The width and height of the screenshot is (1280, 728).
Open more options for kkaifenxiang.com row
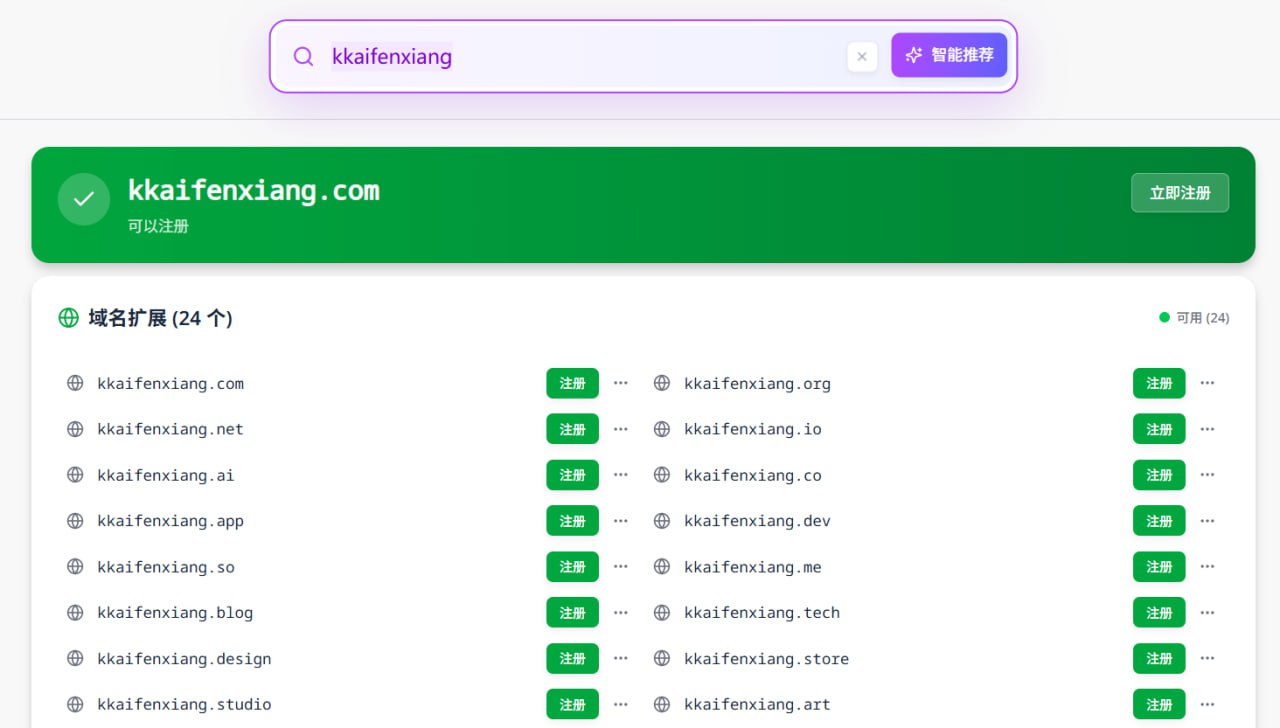621,383
